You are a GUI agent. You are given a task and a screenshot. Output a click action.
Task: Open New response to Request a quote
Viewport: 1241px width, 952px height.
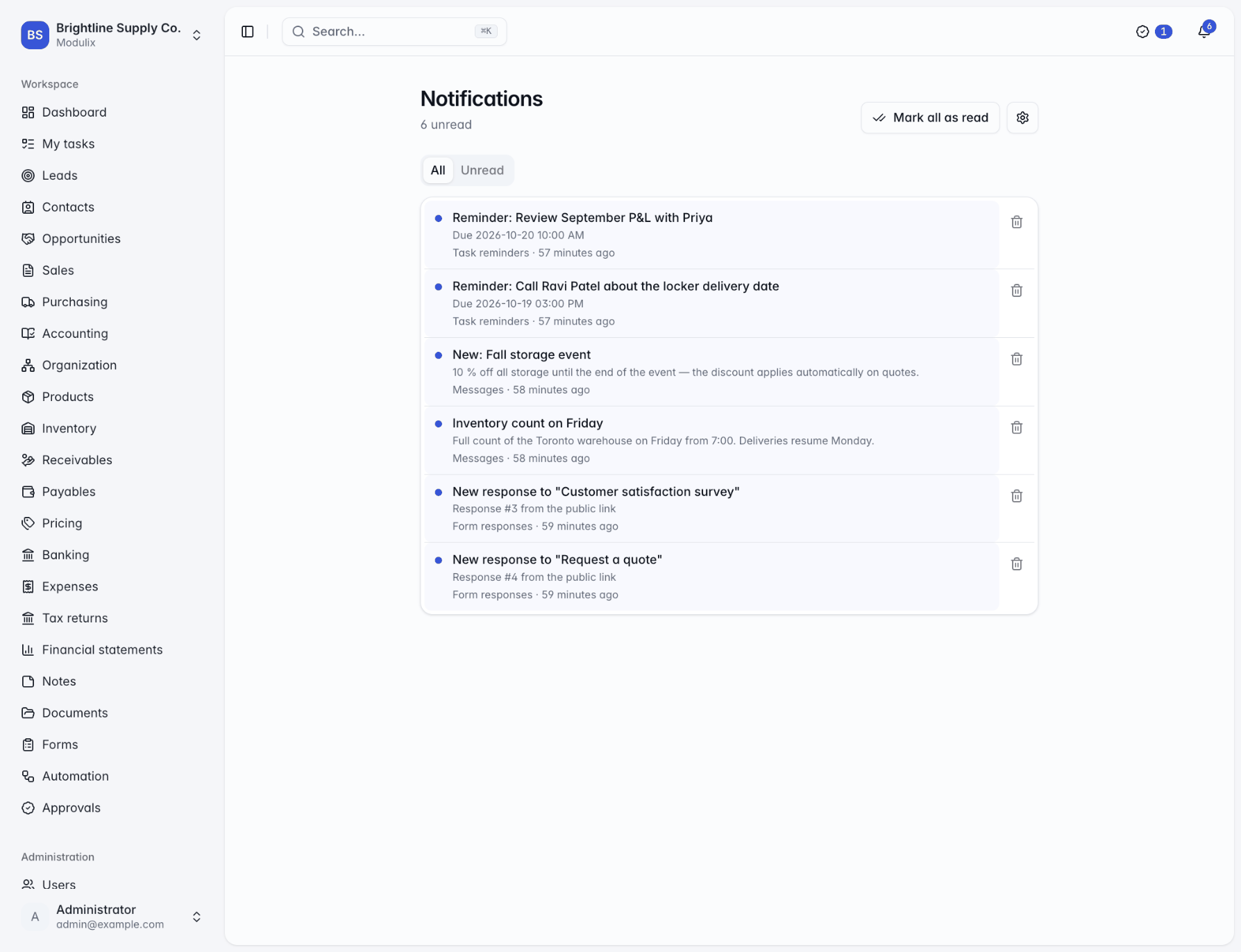pos(712,577)
